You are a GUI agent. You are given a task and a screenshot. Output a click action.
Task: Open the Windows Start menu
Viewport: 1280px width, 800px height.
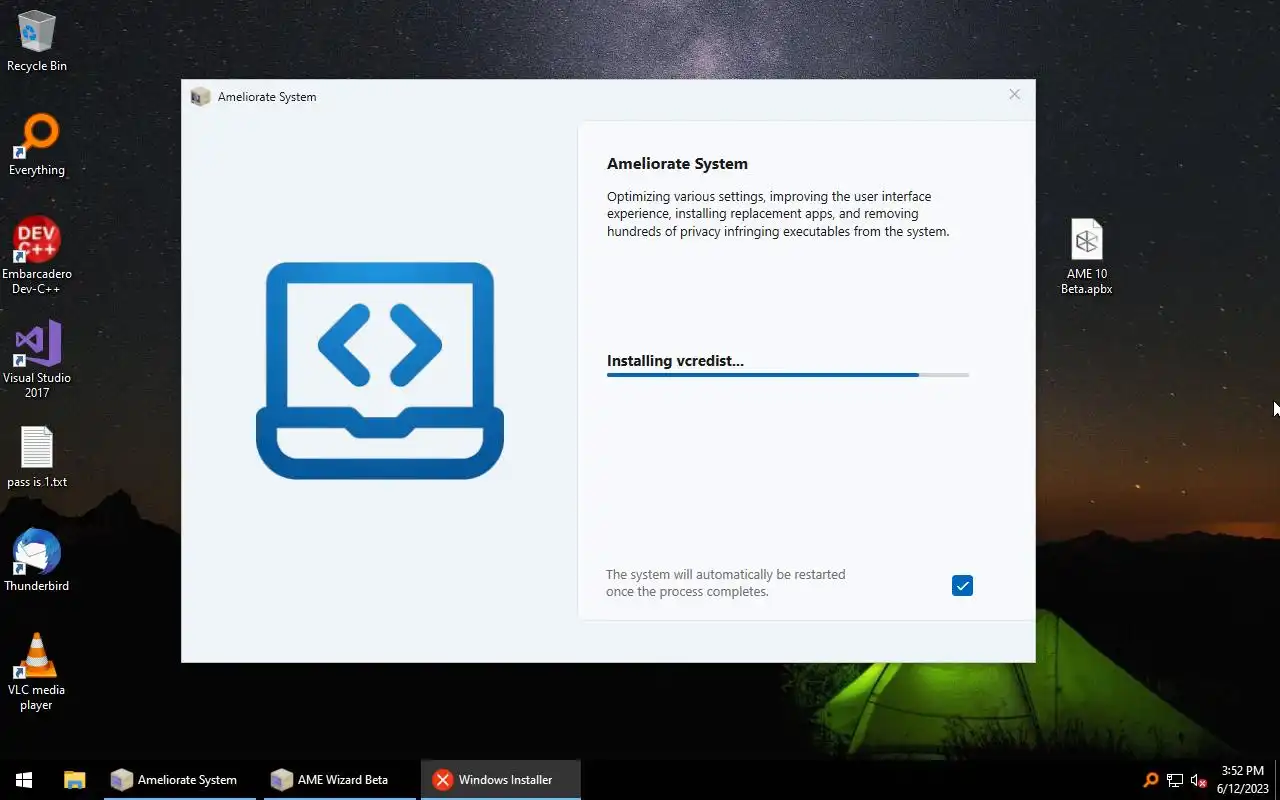(24, 780)
